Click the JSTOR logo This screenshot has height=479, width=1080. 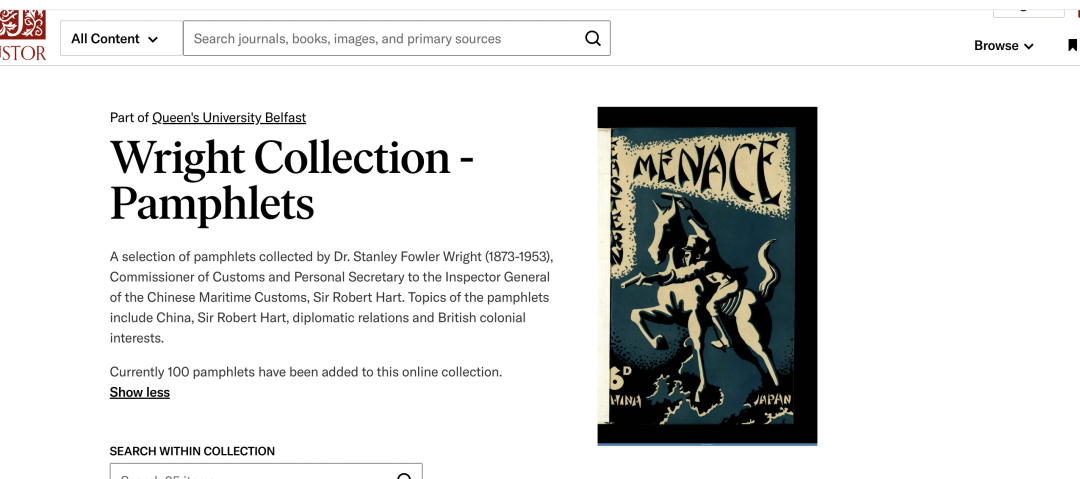tap(22, 35)
